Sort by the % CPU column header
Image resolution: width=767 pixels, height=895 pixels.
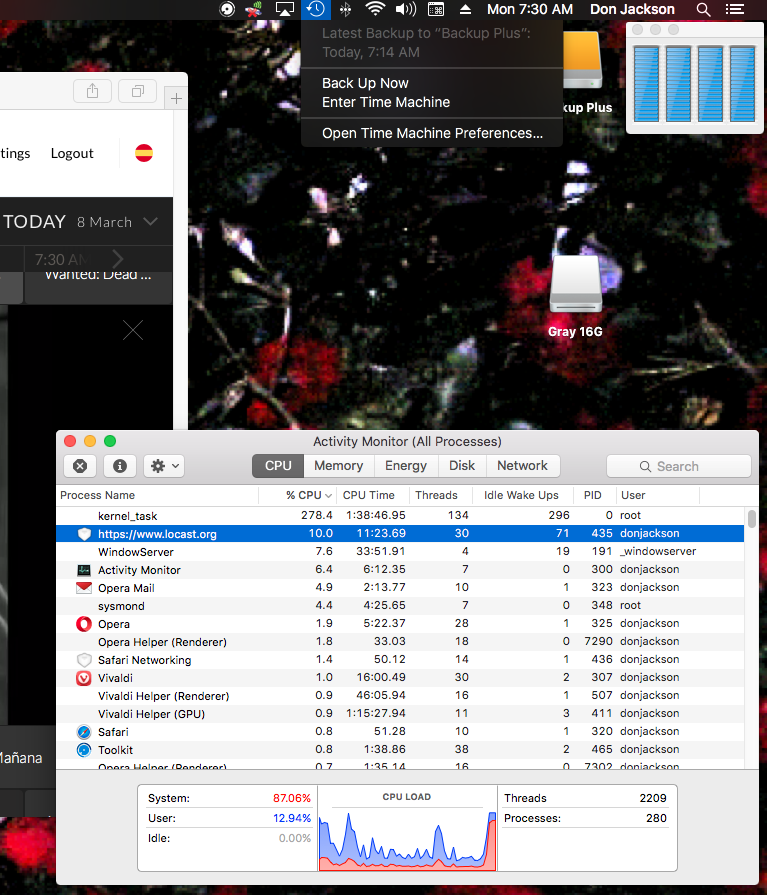[x=297, y=495]
